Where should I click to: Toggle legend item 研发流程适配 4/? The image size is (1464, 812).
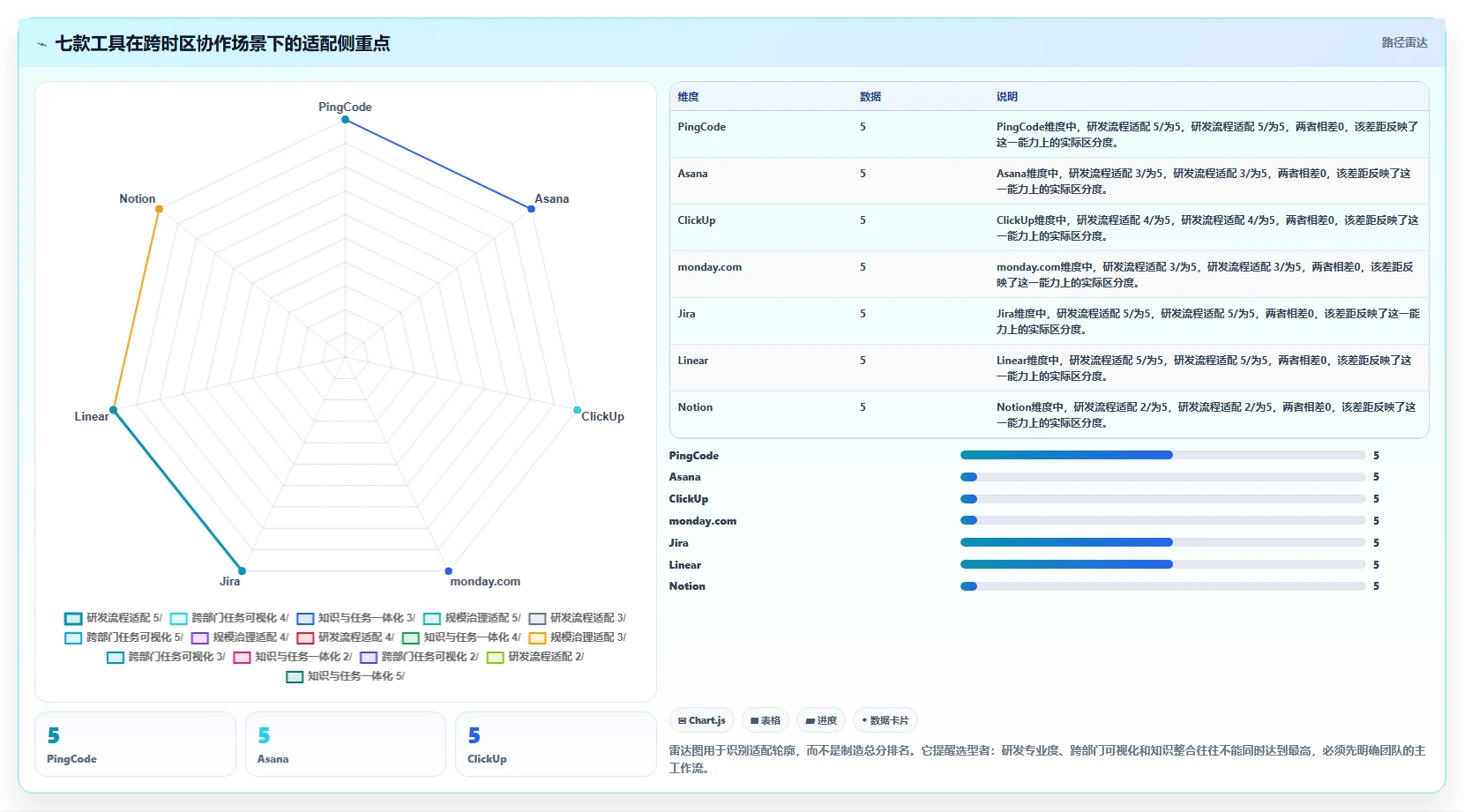pyautogui.click(x=346, y=637)
